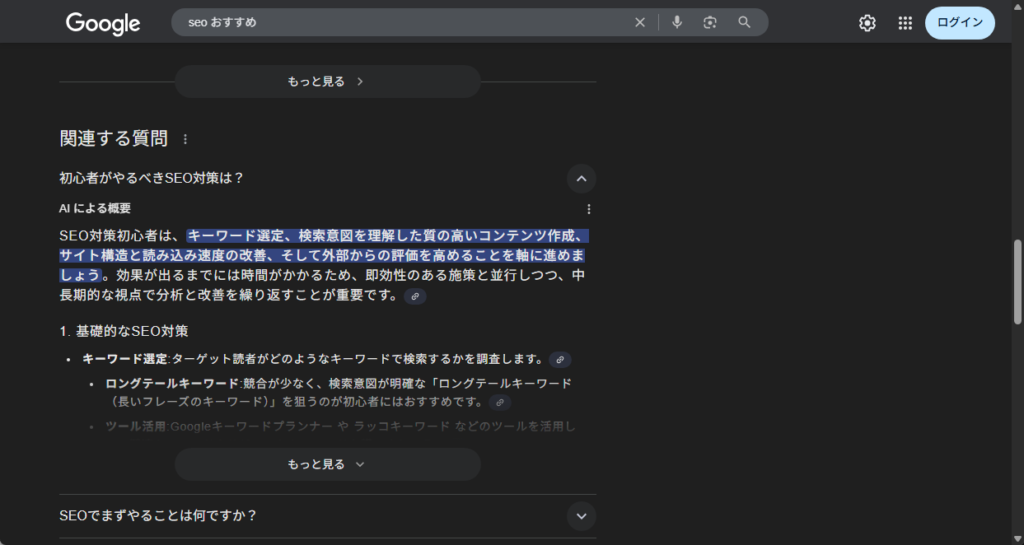
Task: Click the scrollbar up arrow
Action: (x=1017, y=5)
